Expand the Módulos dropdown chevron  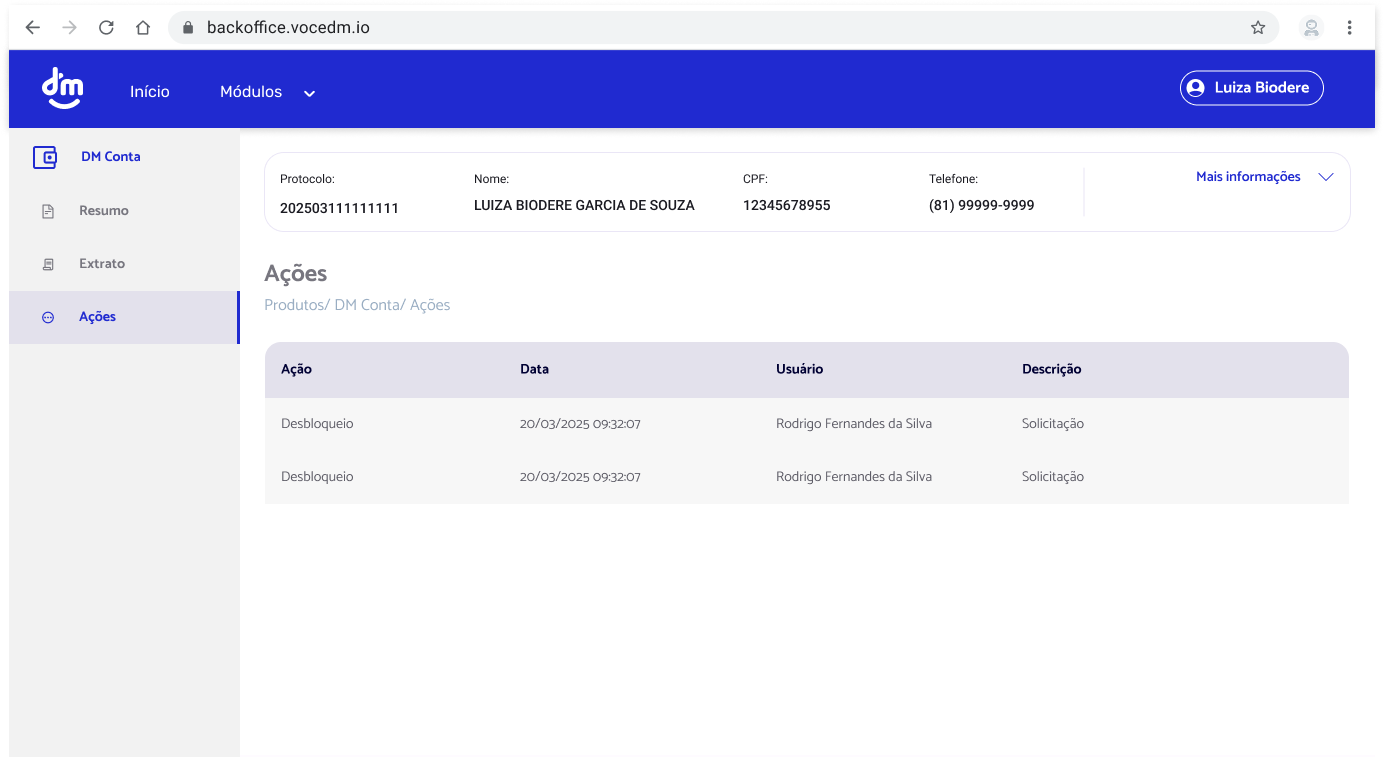point(308,93)
